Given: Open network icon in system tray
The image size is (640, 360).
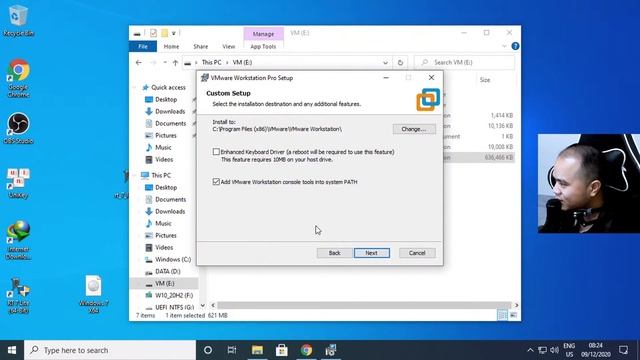Looking at the screenshot, I should 542,350.
